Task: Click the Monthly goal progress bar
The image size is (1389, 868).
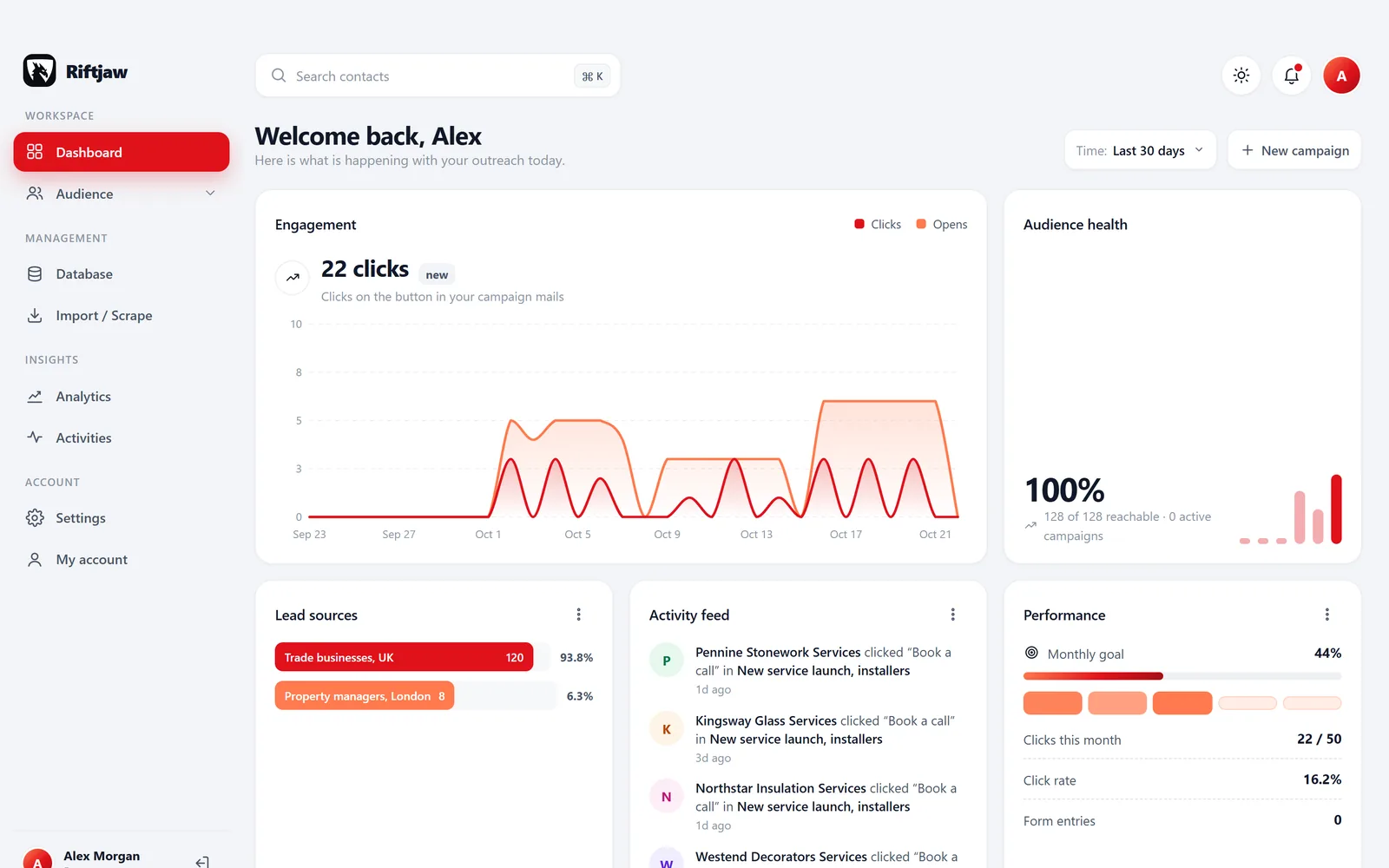Action: [1182, 676]
